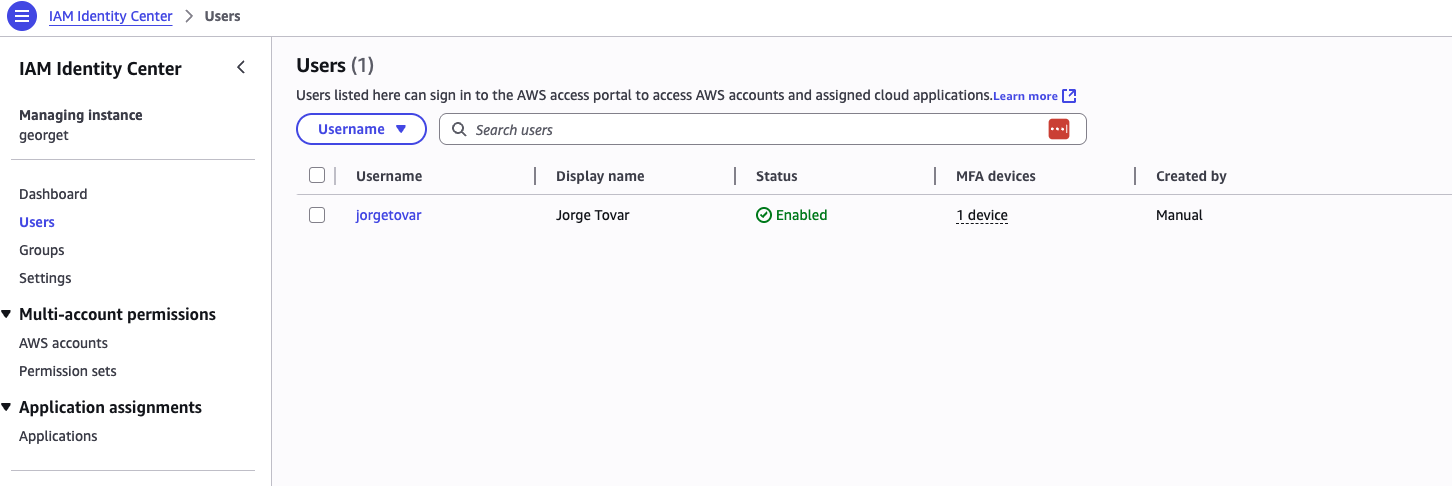
Task: Open the hamburger navigation menu icon
Action: (21, 17)
